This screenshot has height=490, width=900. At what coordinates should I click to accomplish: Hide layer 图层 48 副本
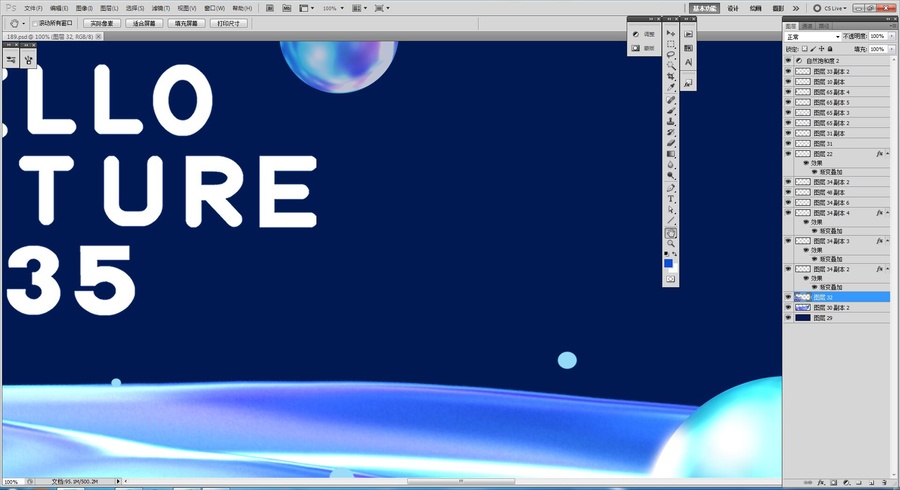point(788,192)
